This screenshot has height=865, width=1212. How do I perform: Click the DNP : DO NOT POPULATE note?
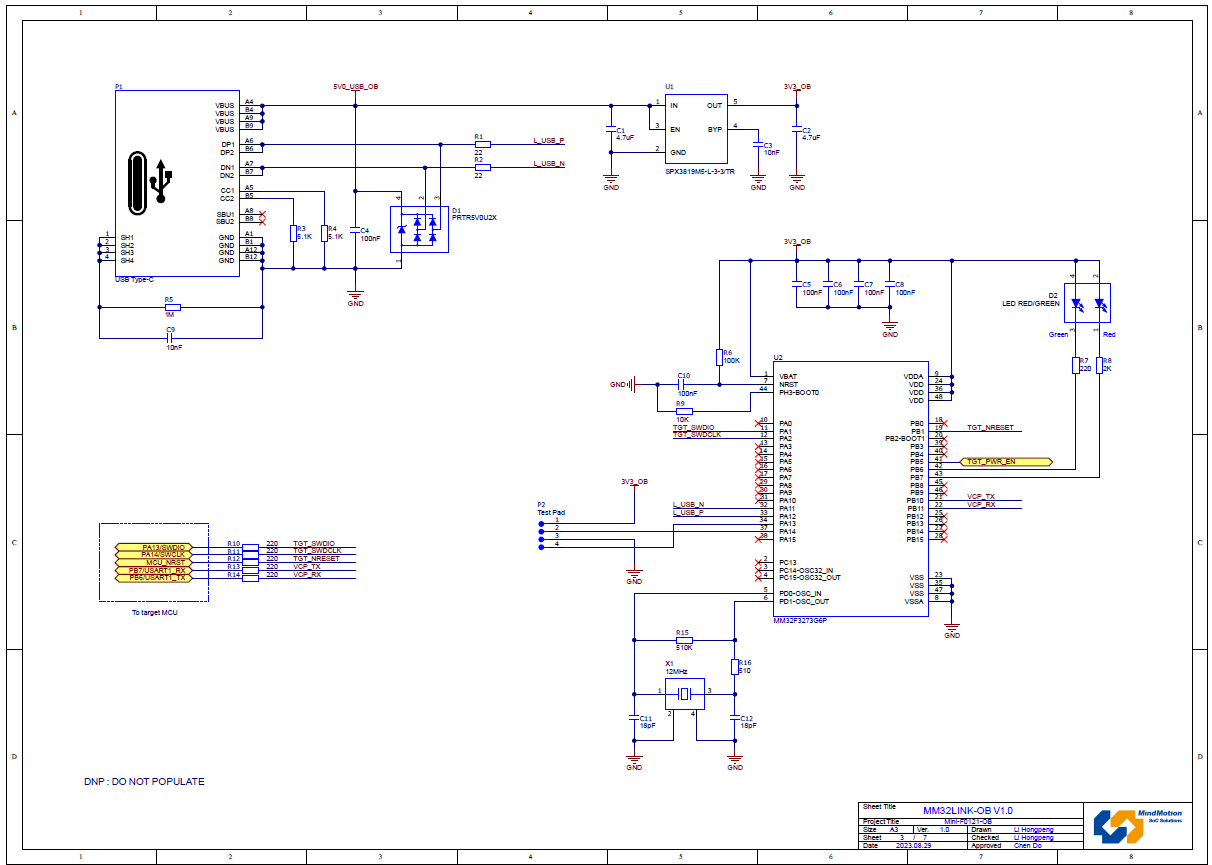[x=144, y=781]
